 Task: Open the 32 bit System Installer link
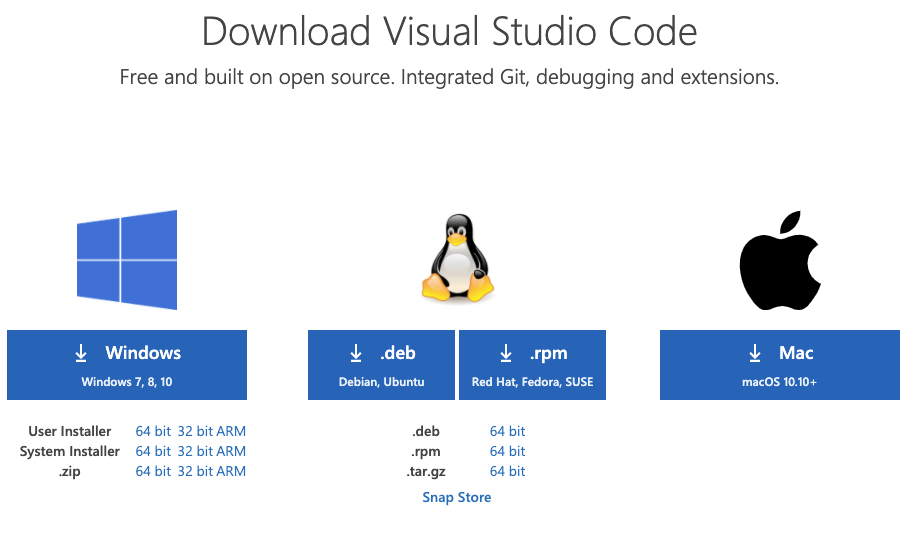[195, 451]
